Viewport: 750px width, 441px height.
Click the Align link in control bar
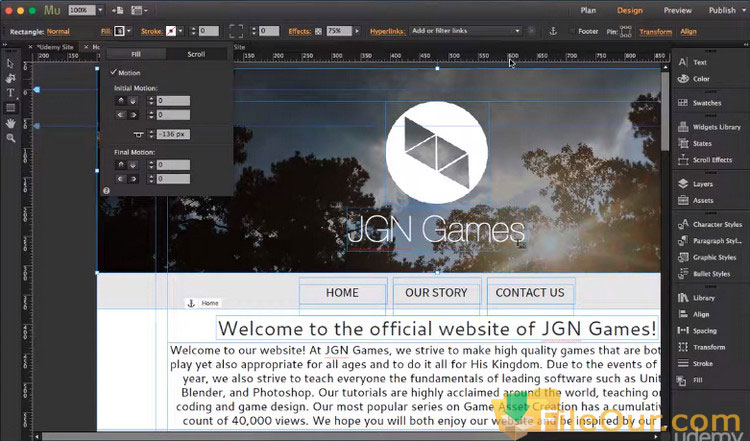(x=688, y=32)
